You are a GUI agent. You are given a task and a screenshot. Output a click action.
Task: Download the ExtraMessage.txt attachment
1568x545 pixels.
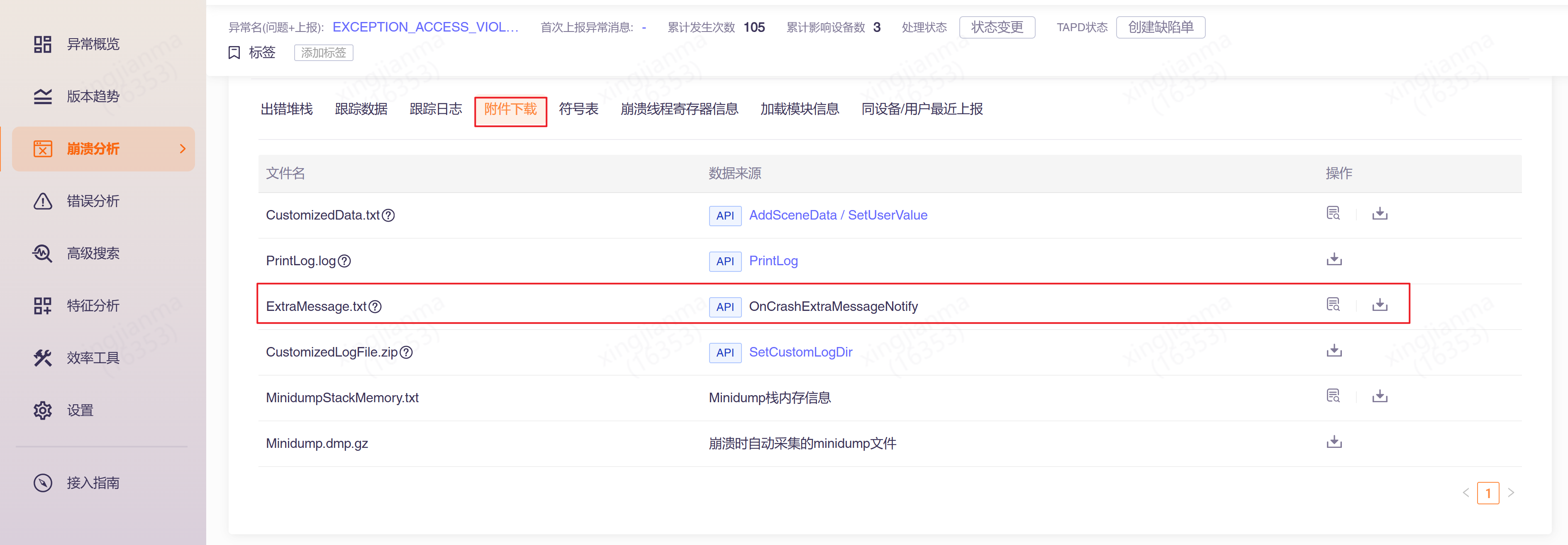click(1379, 305)
